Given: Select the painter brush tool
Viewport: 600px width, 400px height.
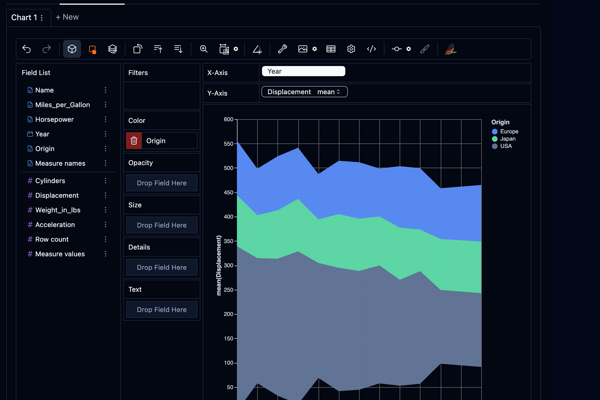Looking at the screenshot, I should click(425, 49).
